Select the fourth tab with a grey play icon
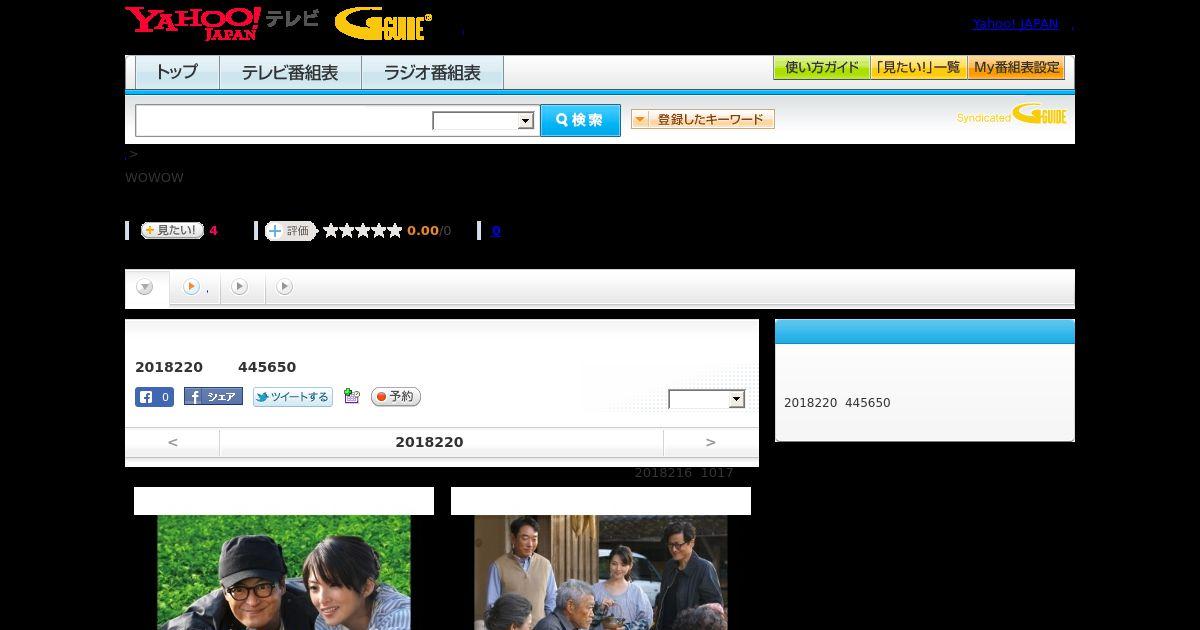The height and width of the screenshot is (630, 1200). click(285, 287)
